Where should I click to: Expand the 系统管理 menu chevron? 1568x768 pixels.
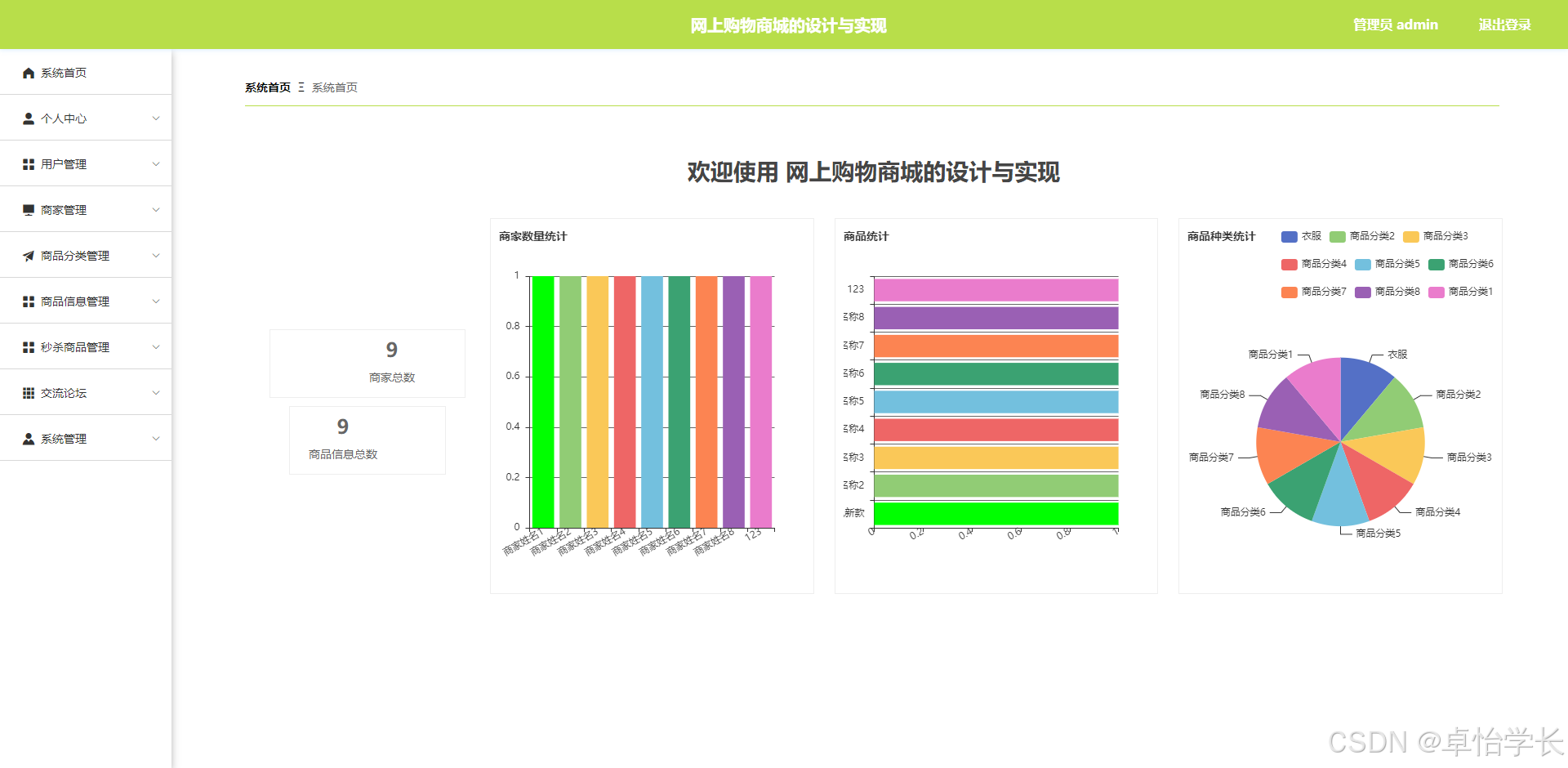pyautogui.click(x=156, y=439)
